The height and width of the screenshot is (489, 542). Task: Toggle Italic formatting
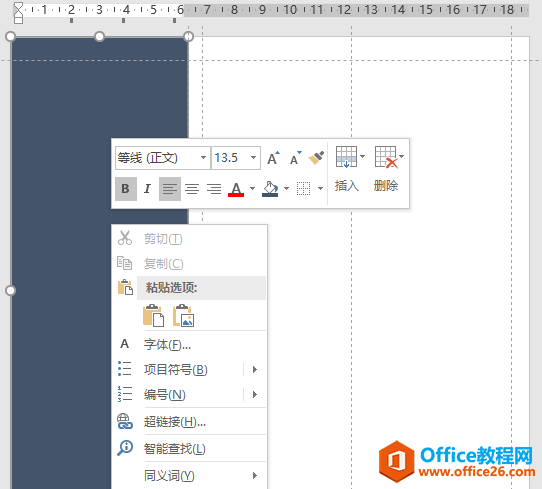[x=148, y=189]
